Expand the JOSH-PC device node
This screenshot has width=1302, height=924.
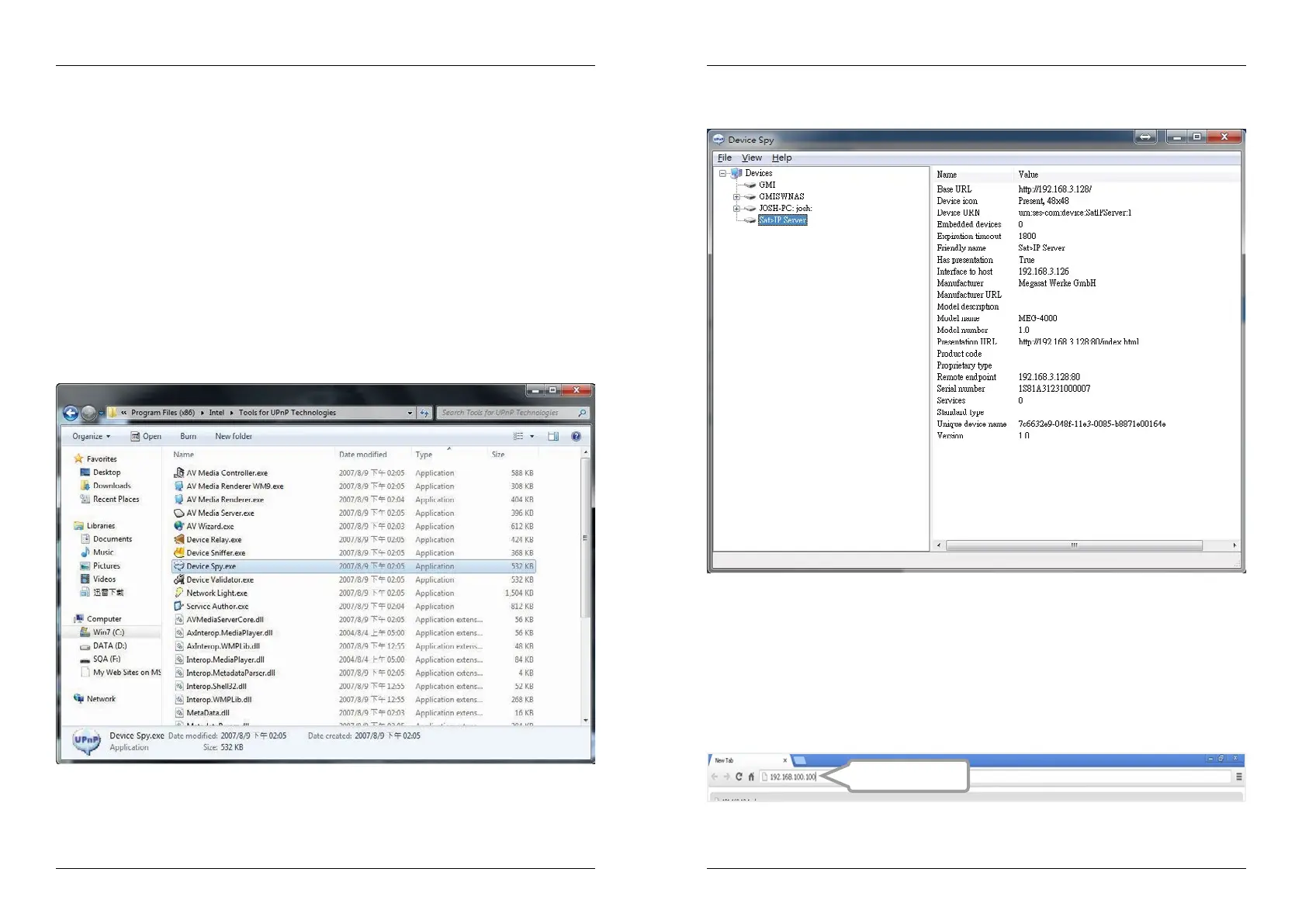[736, 209]
